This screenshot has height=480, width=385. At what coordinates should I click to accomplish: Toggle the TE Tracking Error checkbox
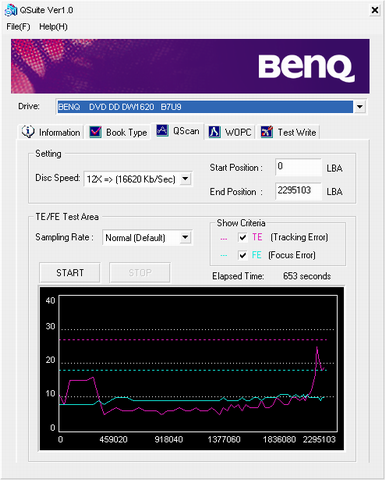(x=243, y=237)
